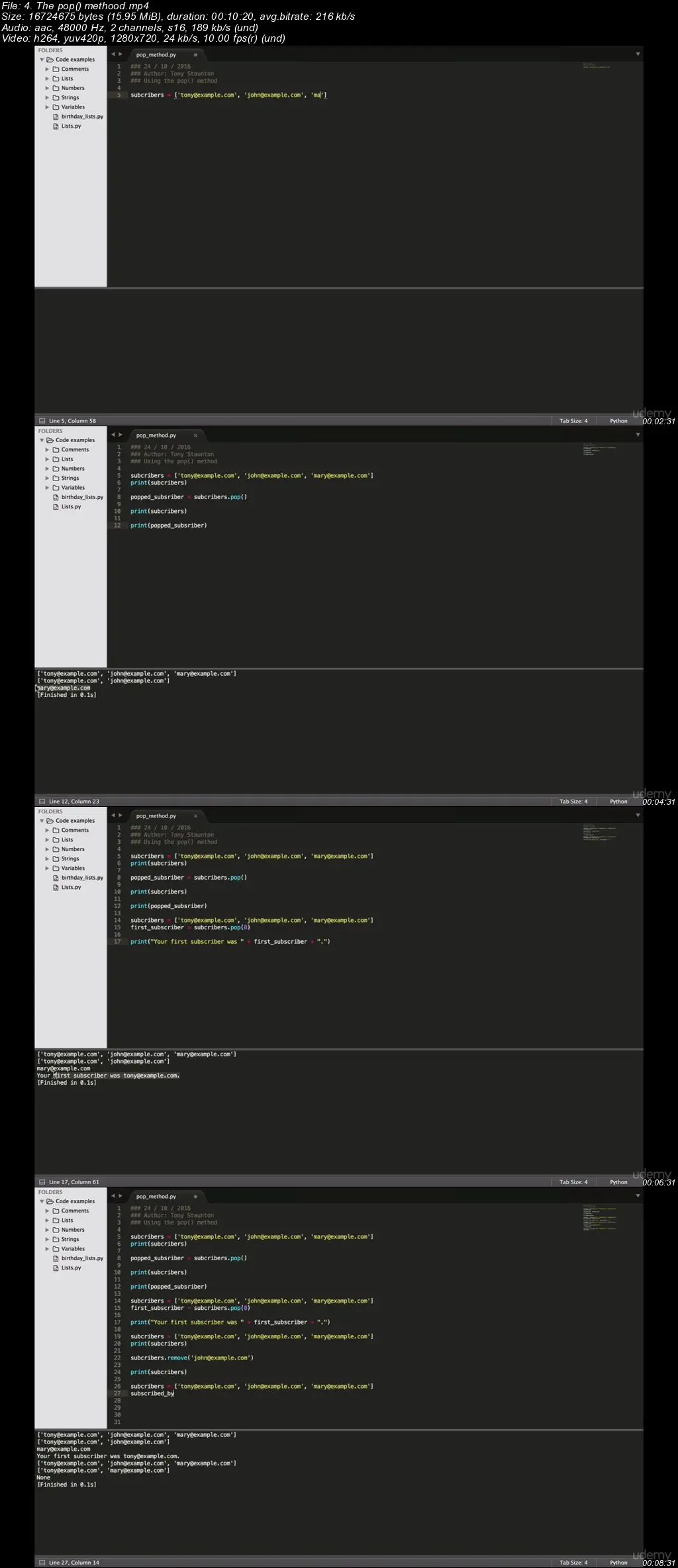Click 'None' console output line
The width and height of the screenshot is (678, 1568).
[x=44, y=1477]
